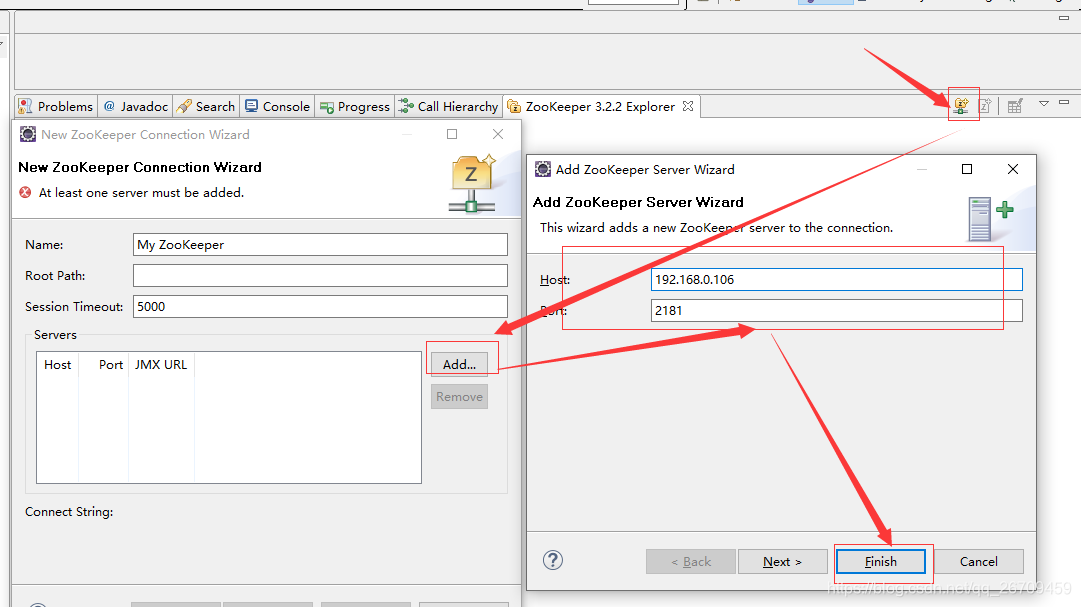Click the Javadoc tab @ icon
Viewport: 1081px width, 607px height.
pyautogui.click(x=109, y=106)
